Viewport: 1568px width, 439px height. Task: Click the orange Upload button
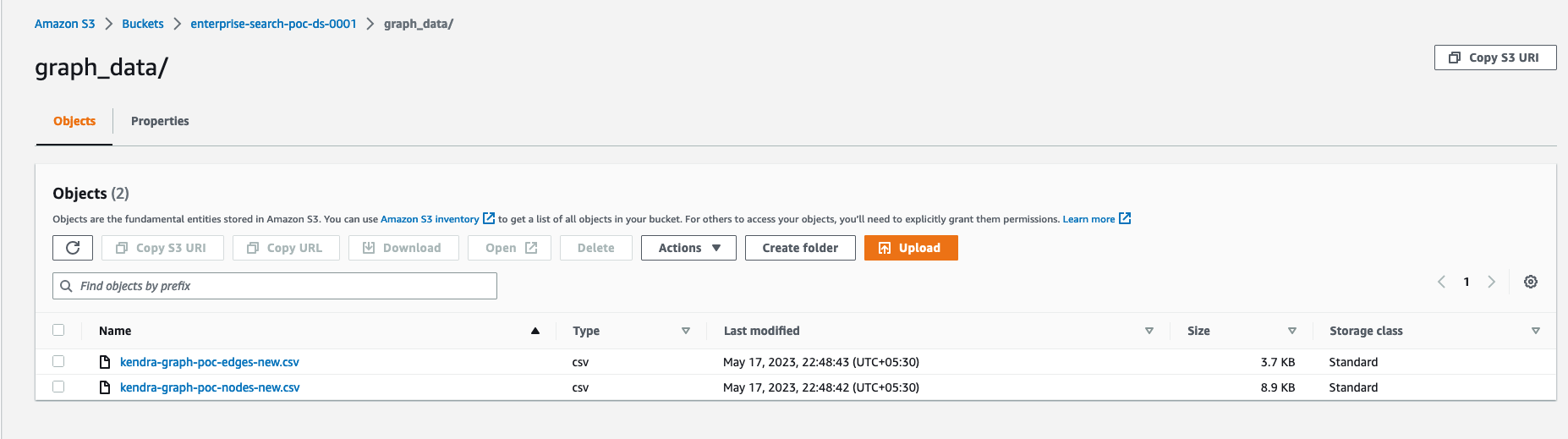(x=911, y=248)
